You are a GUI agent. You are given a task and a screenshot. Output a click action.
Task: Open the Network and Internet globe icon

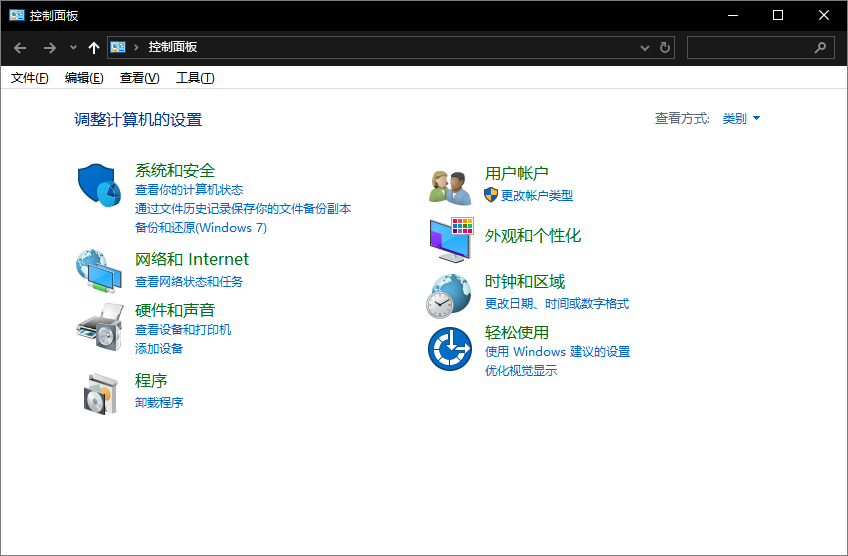point(100,270)
